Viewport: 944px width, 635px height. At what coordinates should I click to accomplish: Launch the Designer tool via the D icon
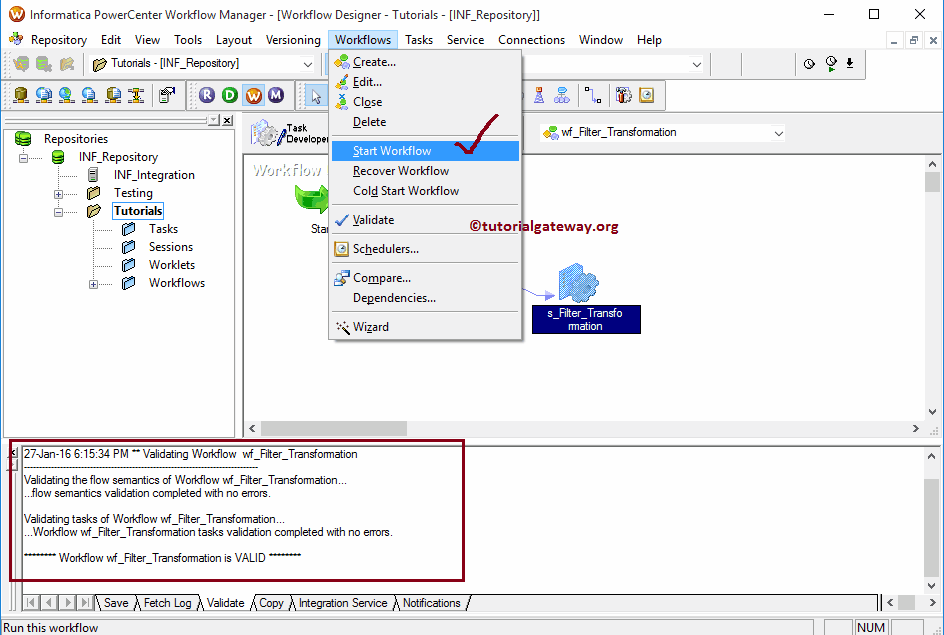228,95
